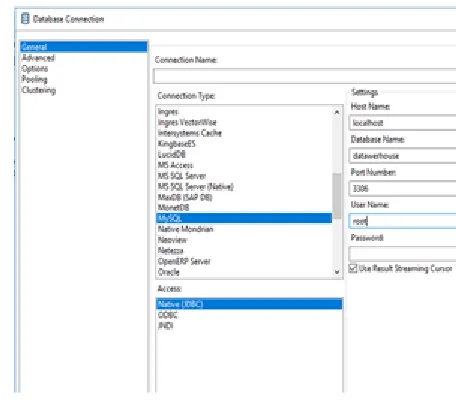Screen dimensions: 456x412
Task: Open the Clustering category
Action: pos(39,90)
